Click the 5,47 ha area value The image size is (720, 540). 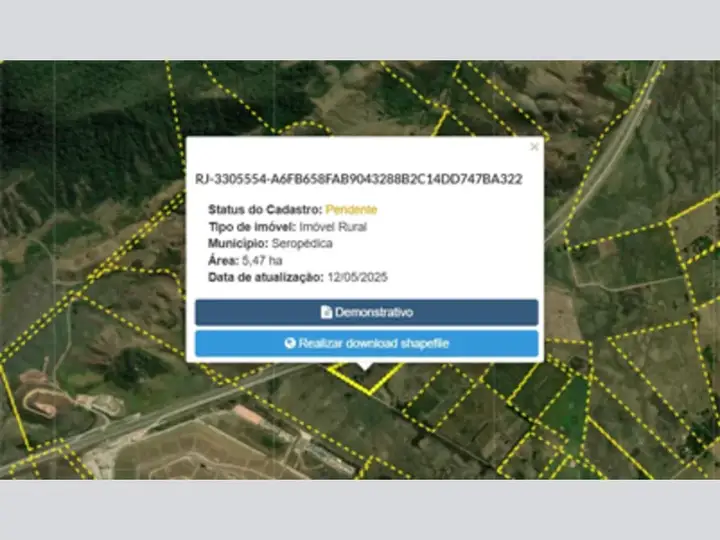[x=262, y=260]
